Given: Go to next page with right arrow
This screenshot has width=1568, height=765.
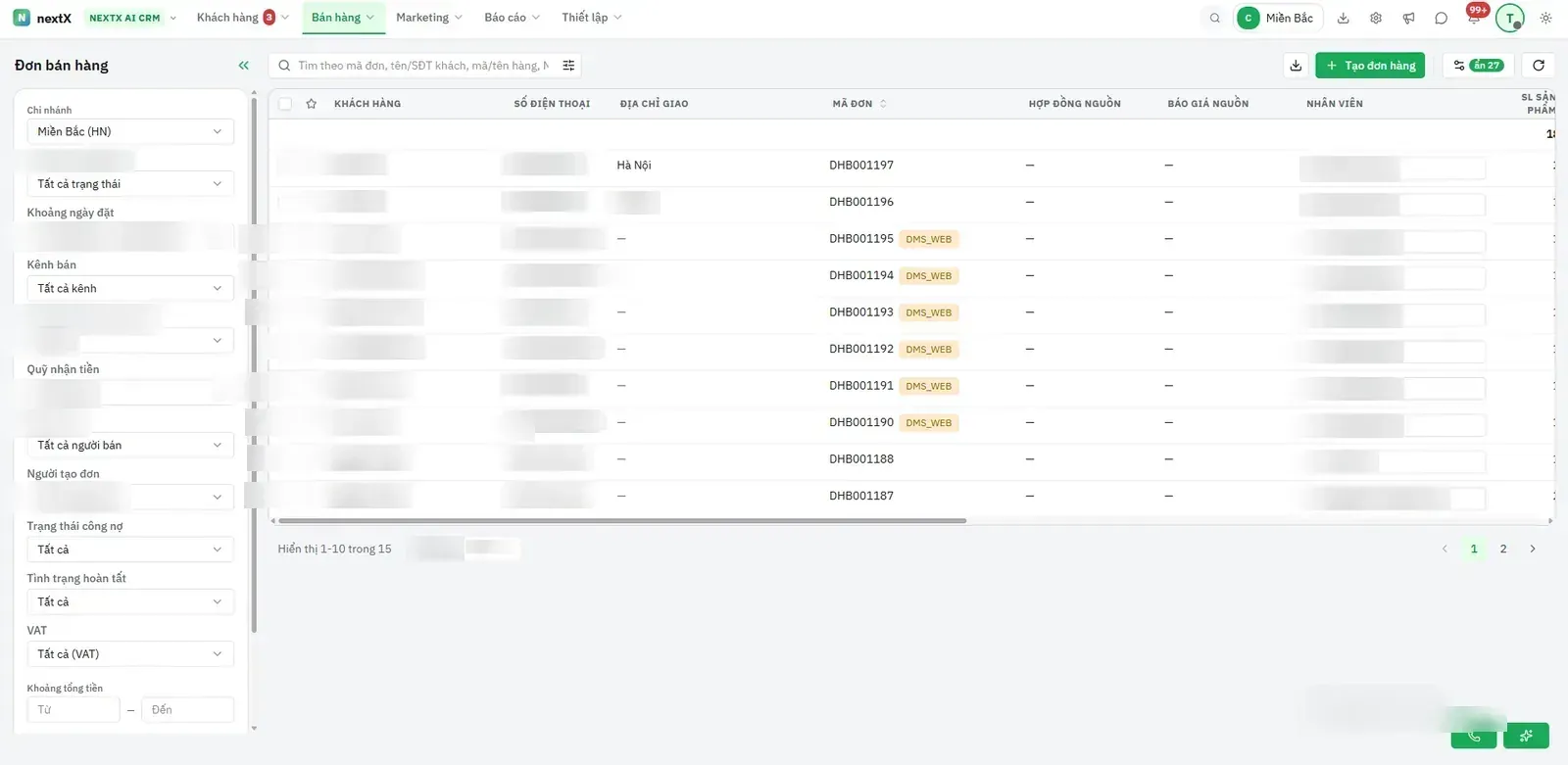Looking at the screenshot, I should 1533,549.
